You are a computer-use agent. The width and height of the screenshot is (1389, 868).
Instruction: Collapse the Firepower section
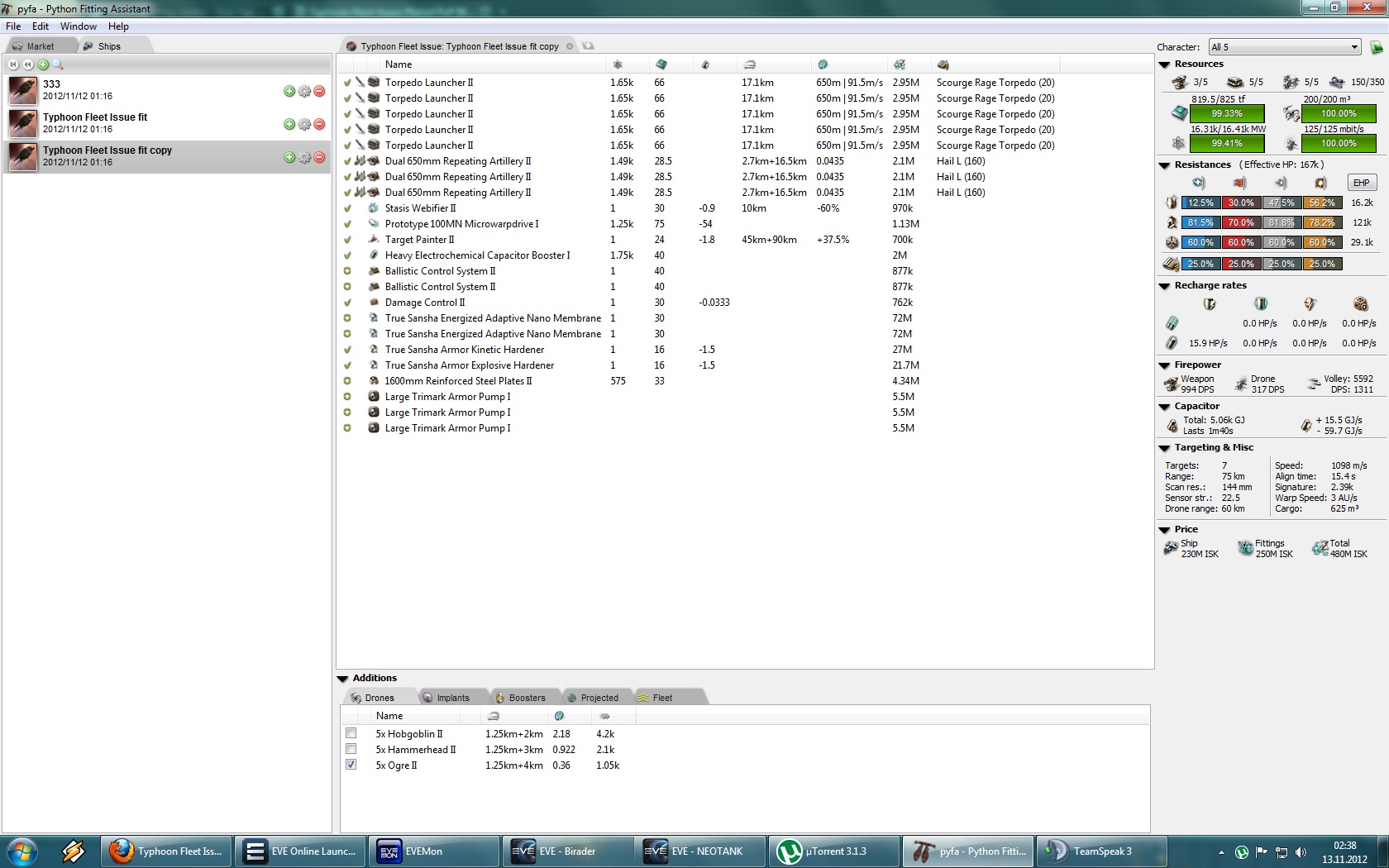pyautogui.click(x=1164, y=365)
